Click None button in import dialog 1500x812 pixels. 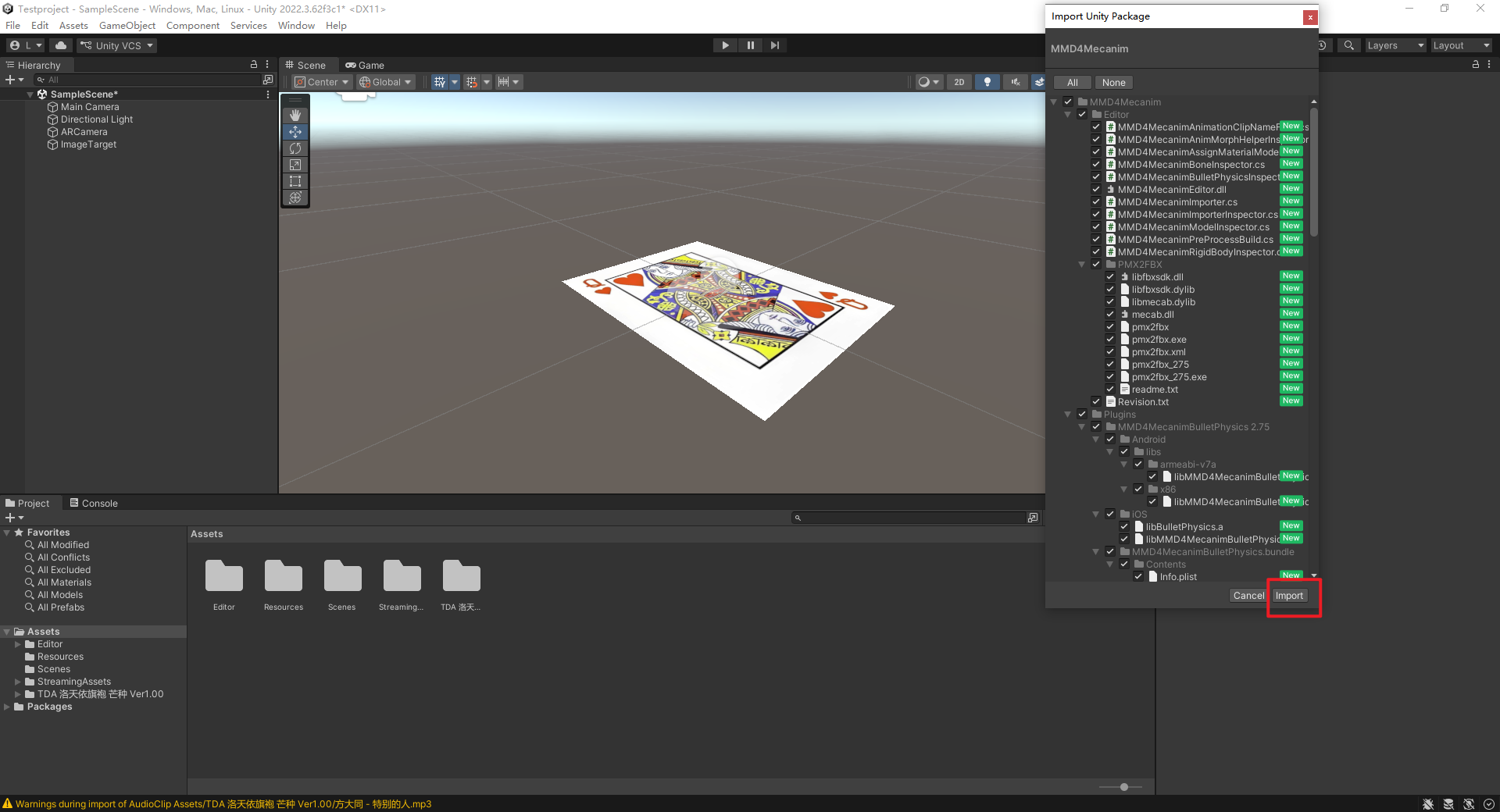click(1114, 83)
